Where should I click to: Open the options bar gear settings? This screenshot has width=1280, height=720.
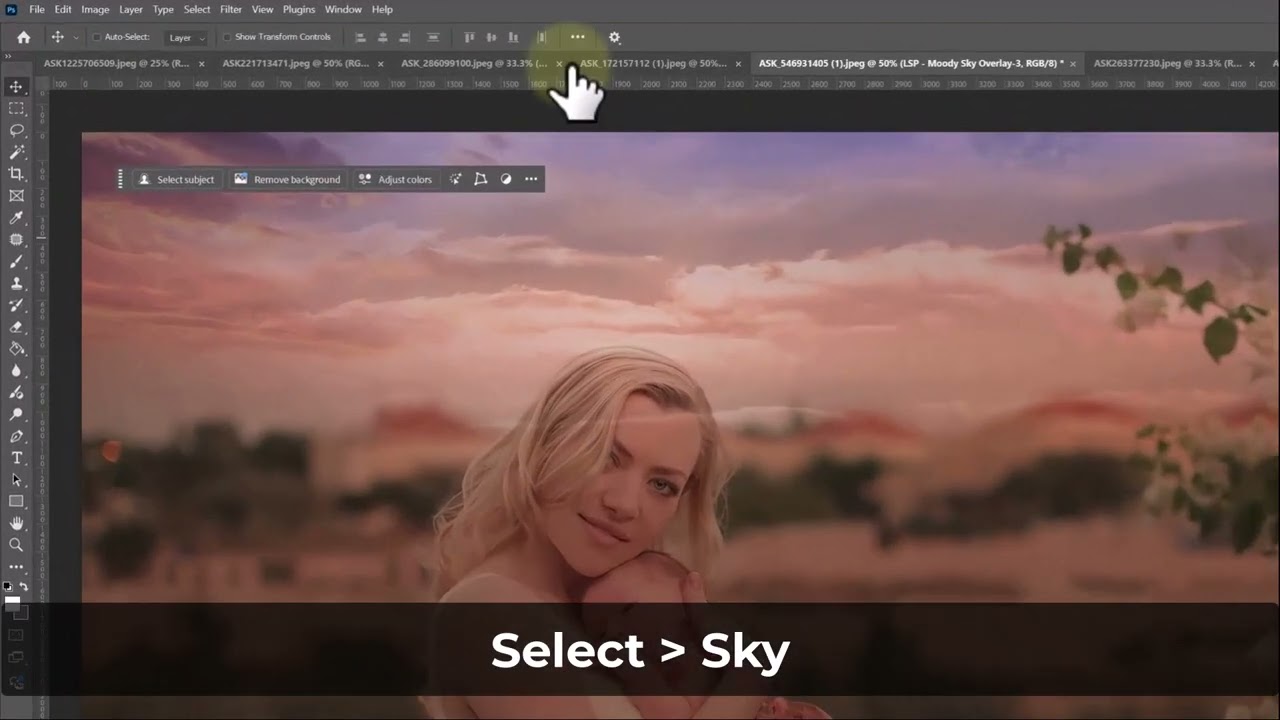pos(614,37)
